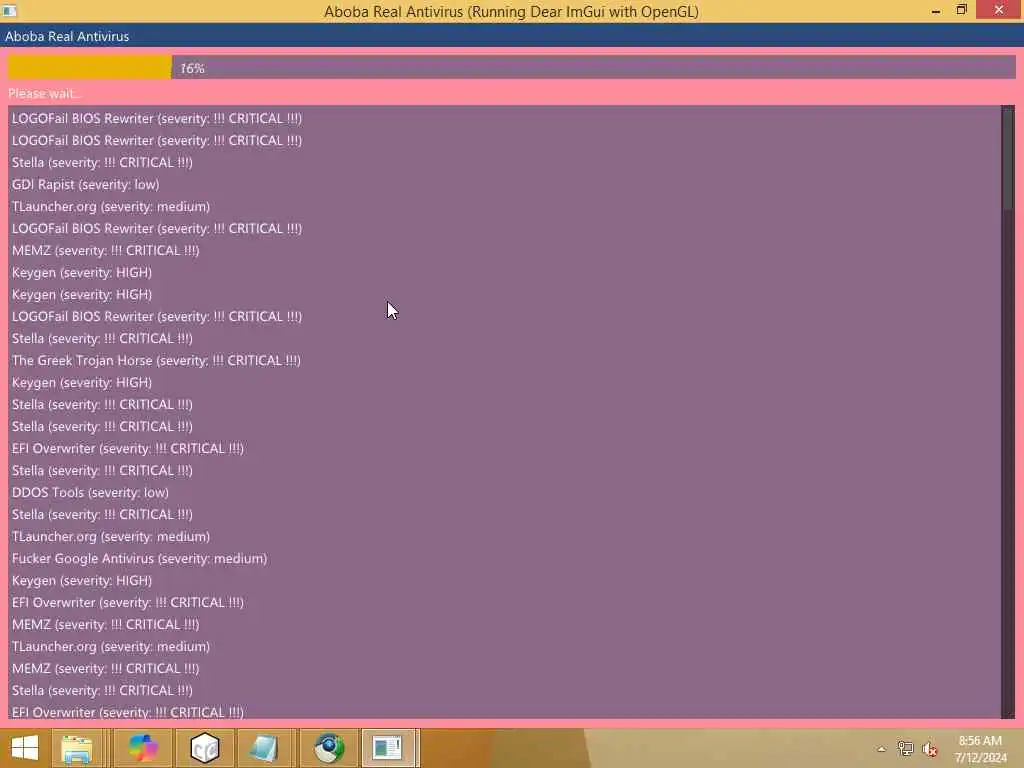Close the Aboba Real Antivirus window
This screenshot has width=1024, height=768.
(x=999, y=10)
